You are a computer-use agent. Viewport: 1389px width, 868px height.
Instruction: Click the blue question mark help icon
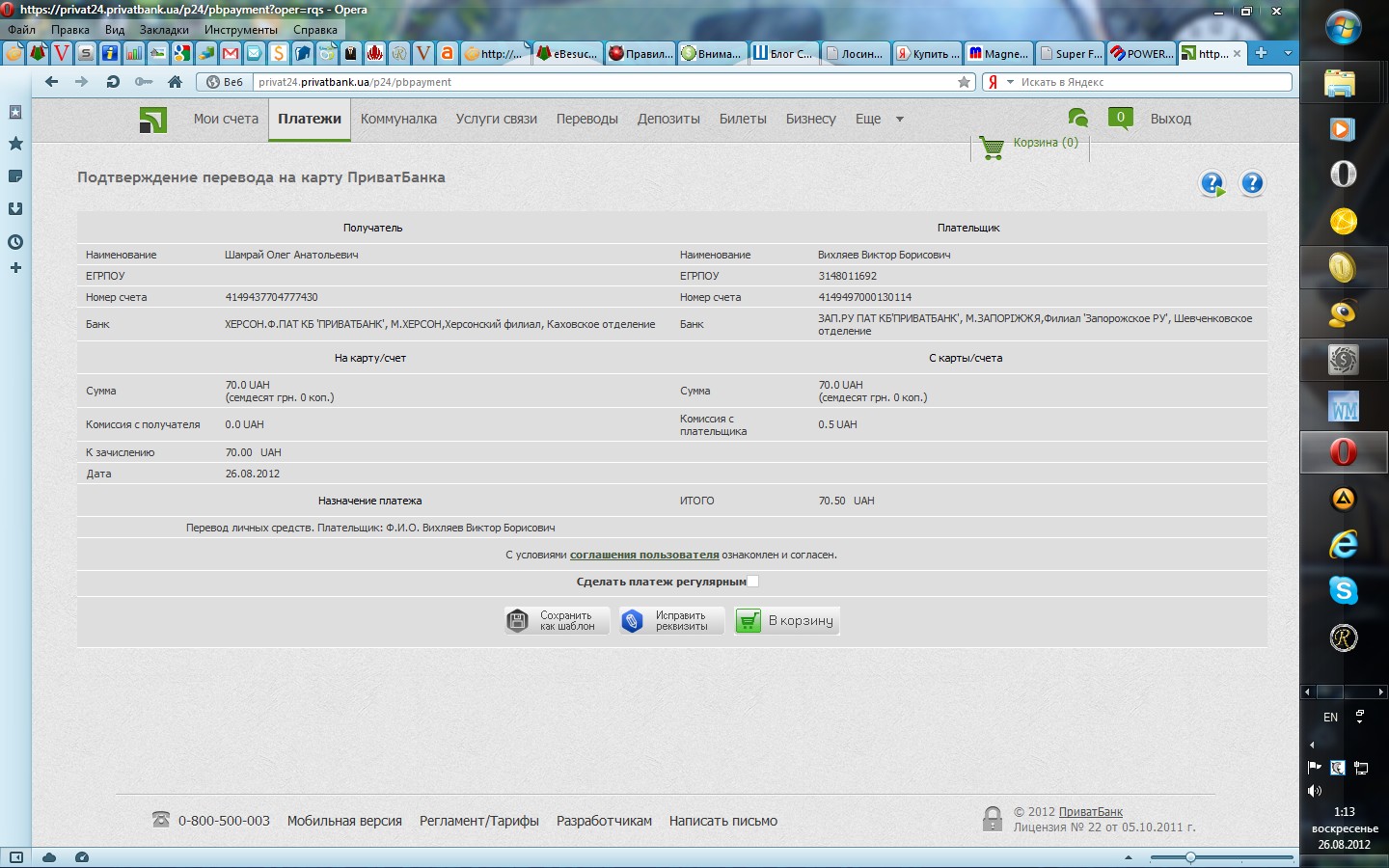click(x=1252, y=183)
